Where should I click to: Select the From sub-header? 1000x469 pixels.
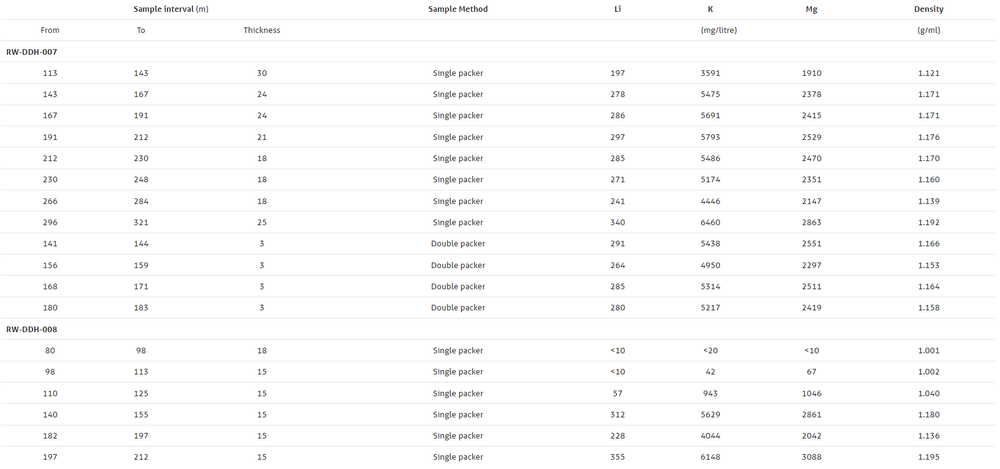(x=50, y=30)
